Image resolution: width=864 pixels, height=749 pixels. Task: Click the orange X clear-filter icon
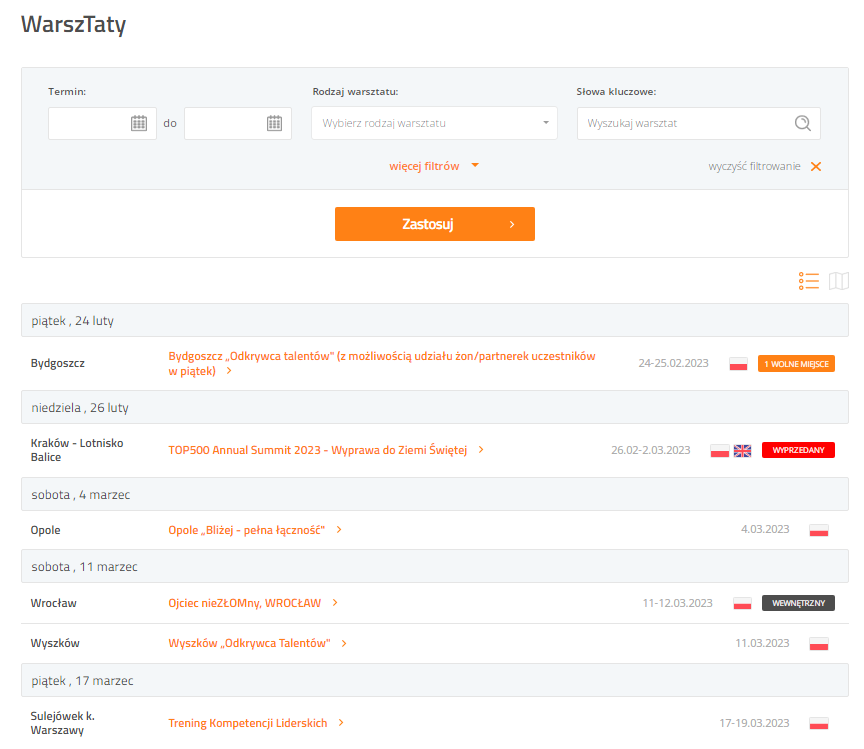click(x=816, y=166)
